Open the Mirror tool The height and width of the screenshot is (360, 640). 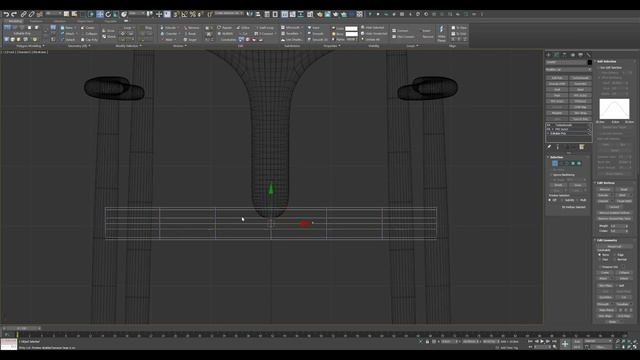249,14
